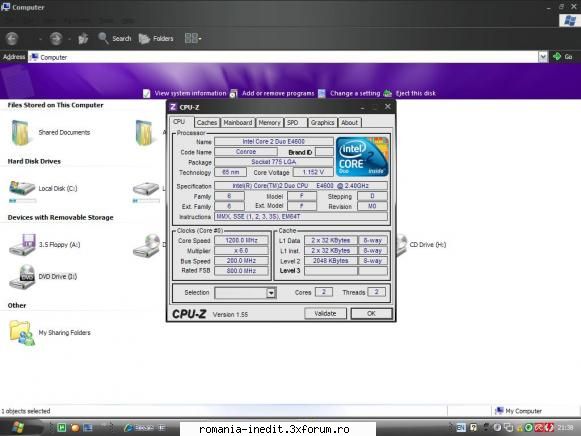
Task: Open the Views dropdown in toolbar
Action: pos(193,38)
